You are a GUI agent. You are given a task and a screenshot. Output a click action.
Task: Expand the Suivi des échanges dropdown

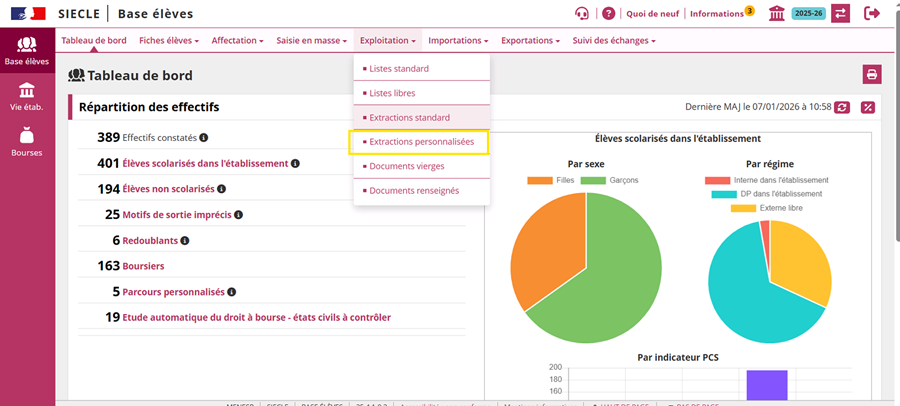click(x=614, y=41)
